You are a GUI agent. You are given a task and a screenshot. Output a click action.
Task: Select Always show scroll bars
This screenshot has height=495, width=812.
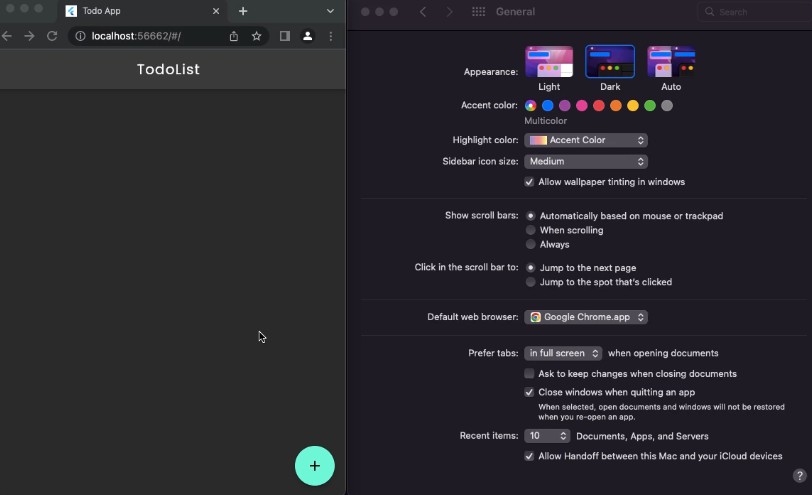tap(530, 244)
